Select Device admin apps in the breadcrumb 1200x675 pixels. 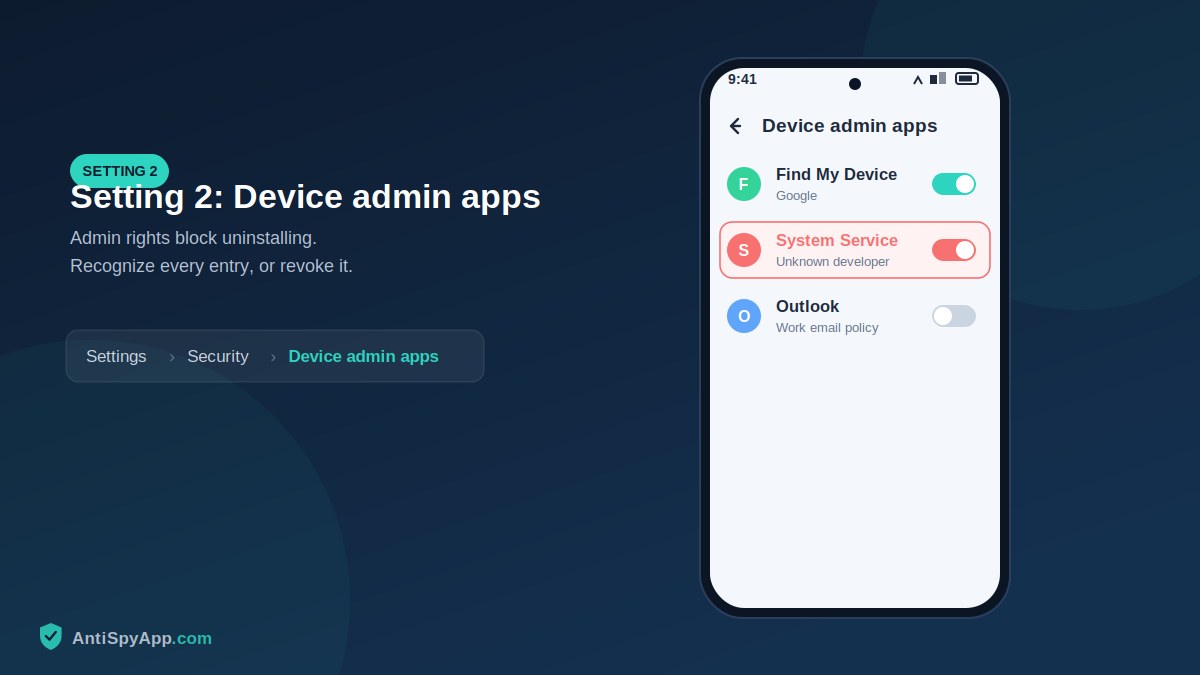tap(364, 356)
